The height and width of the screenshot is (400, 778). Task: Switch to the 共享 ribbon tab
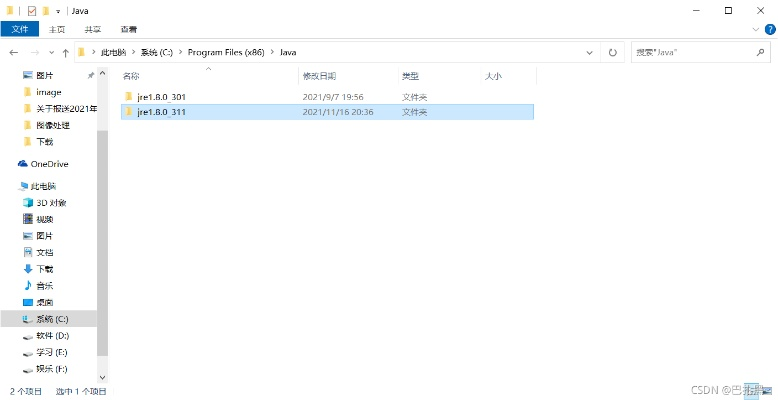point(94,30)
